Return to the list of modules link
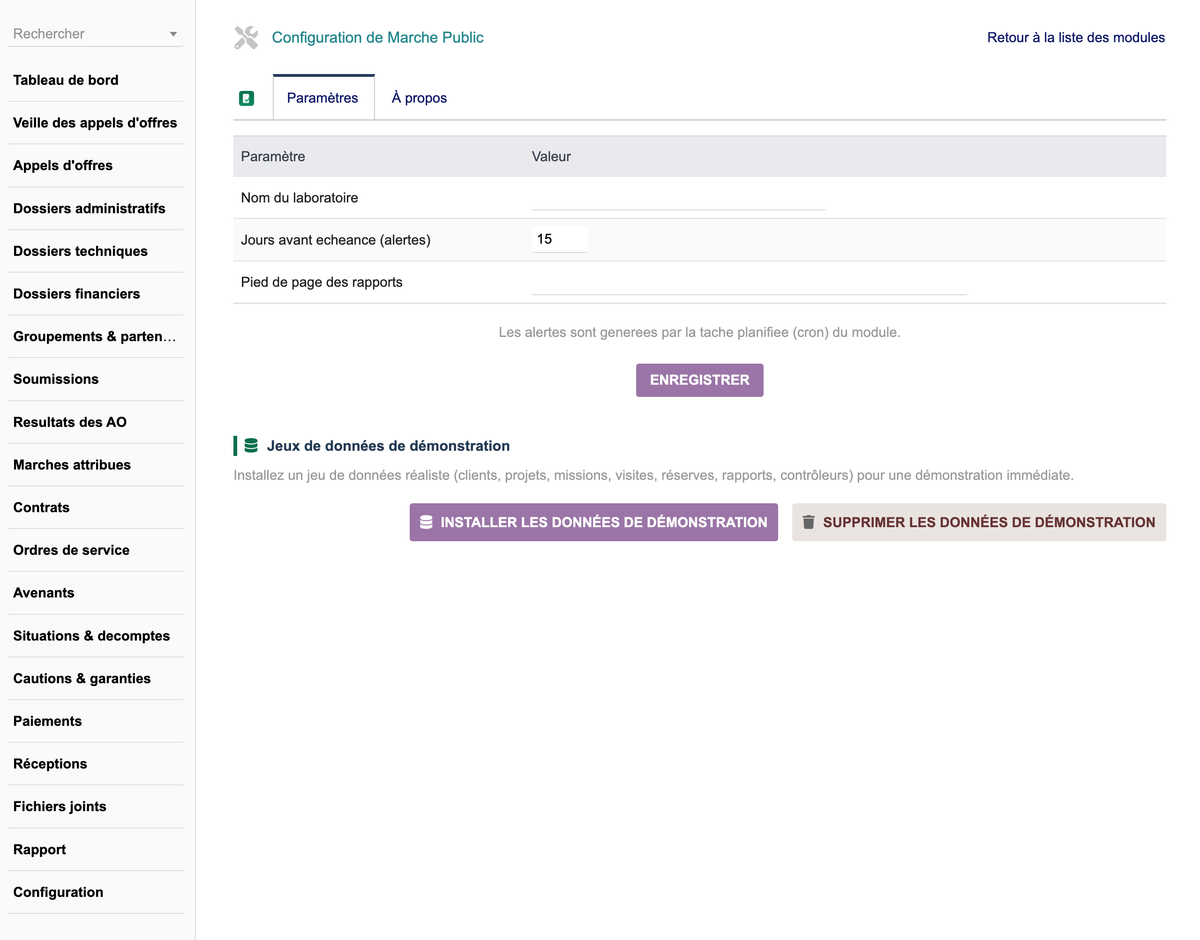This screenshot has width=1200, height=940. point(1076,38)
